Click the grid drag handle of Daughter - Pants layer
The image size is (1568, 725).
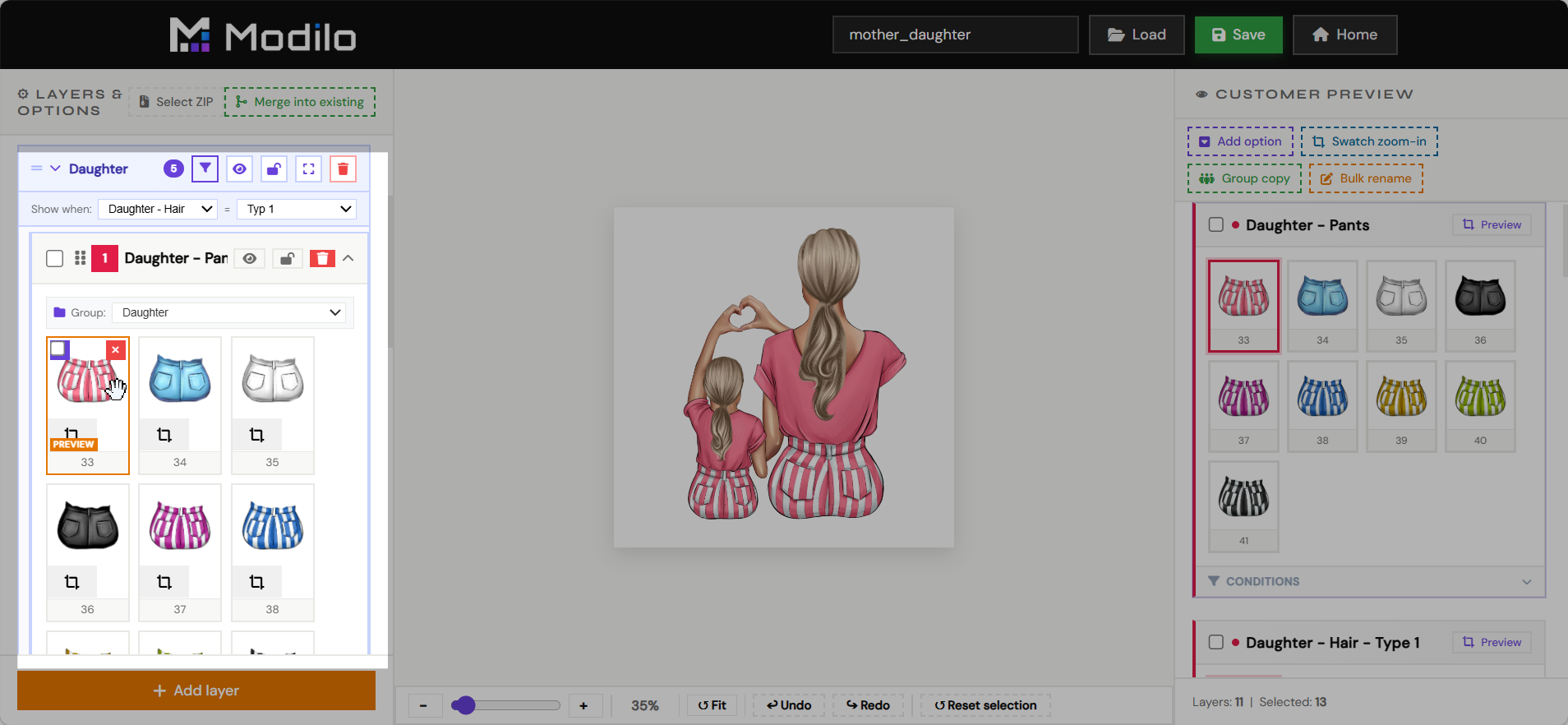tap(80, 258)
